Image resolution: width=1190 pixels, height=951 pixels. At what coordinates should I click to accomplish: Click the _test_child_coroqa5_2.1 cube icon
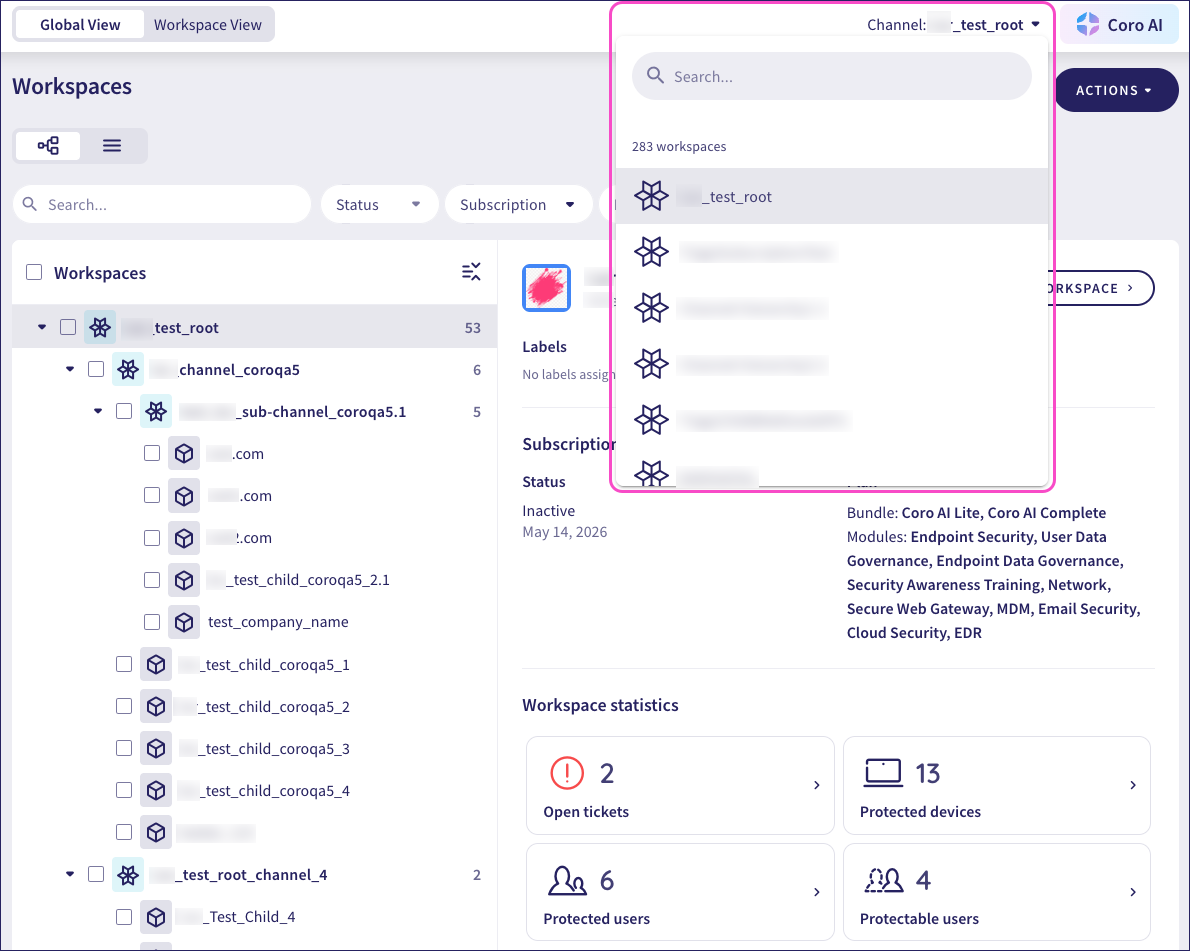tap(184, 580)
